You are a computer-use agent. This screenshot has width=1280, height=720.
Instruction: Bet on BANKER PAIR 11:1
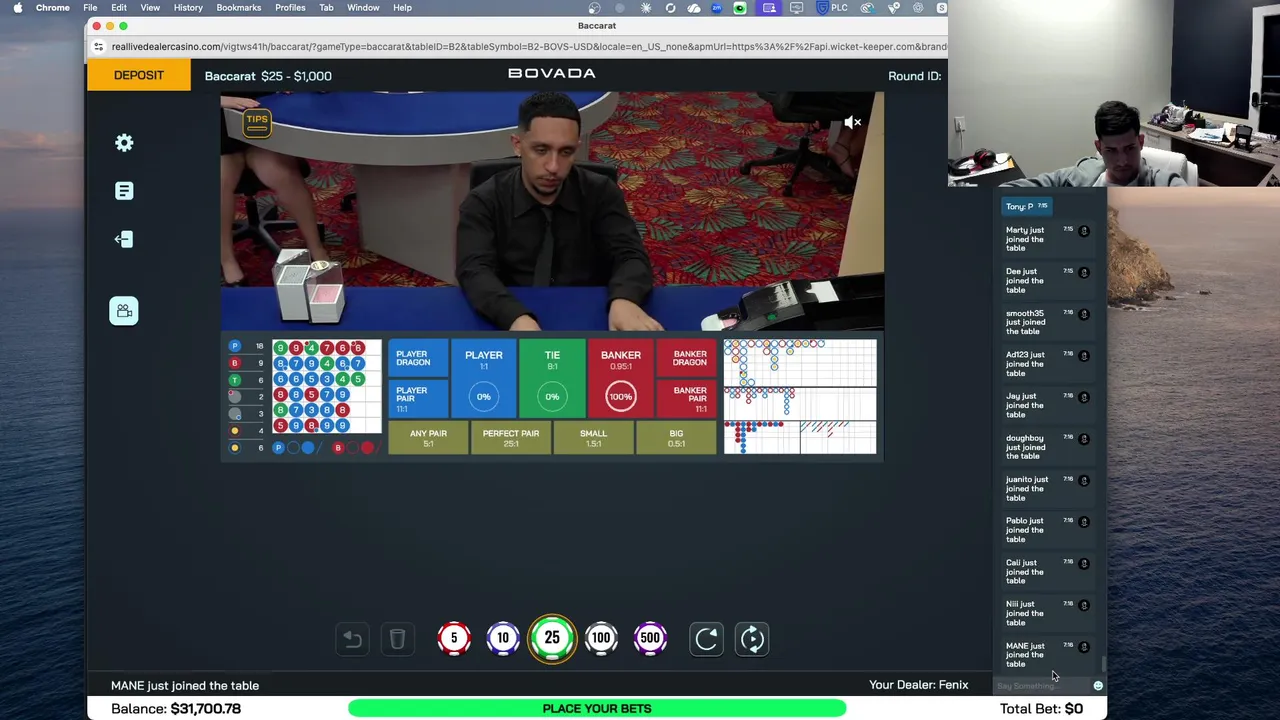coord(687,399)
